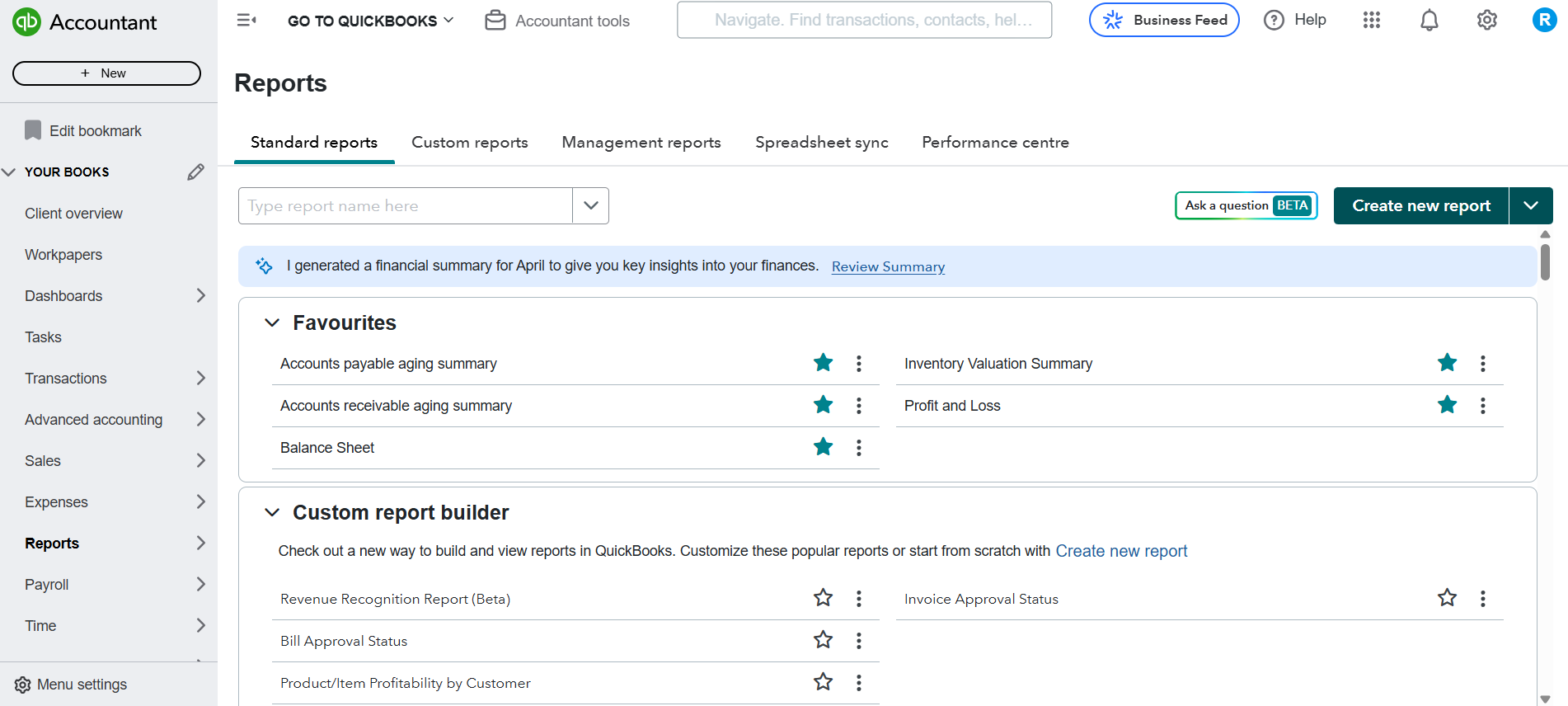Unfavourite Inventory Valuation Summary star
The height and width of the screenshot is (706, 1568).
(1447, 363)
